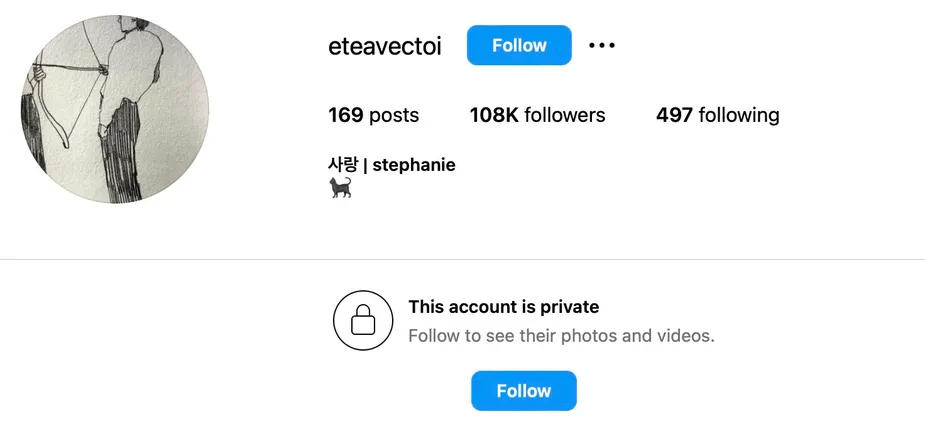Screen dimensions: 925x431
Task: Click the number 108K in stats
Action: click(x=494, y=115)
